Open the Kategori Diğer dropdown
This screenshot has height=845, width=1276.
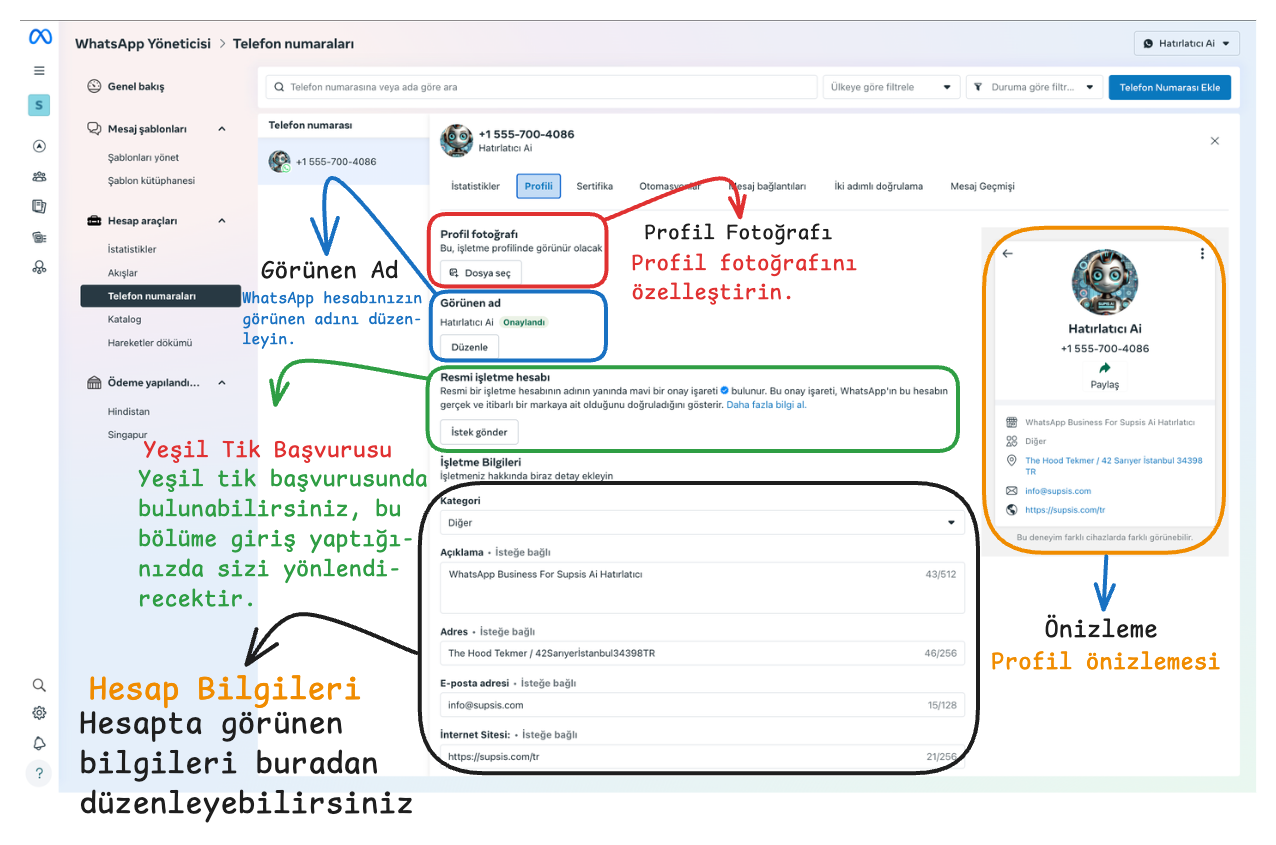[701, 522]
